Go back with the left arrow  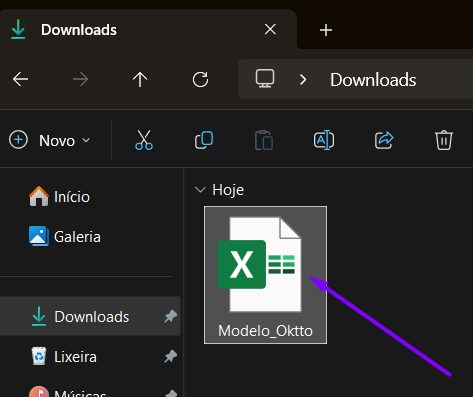[20, 79]
